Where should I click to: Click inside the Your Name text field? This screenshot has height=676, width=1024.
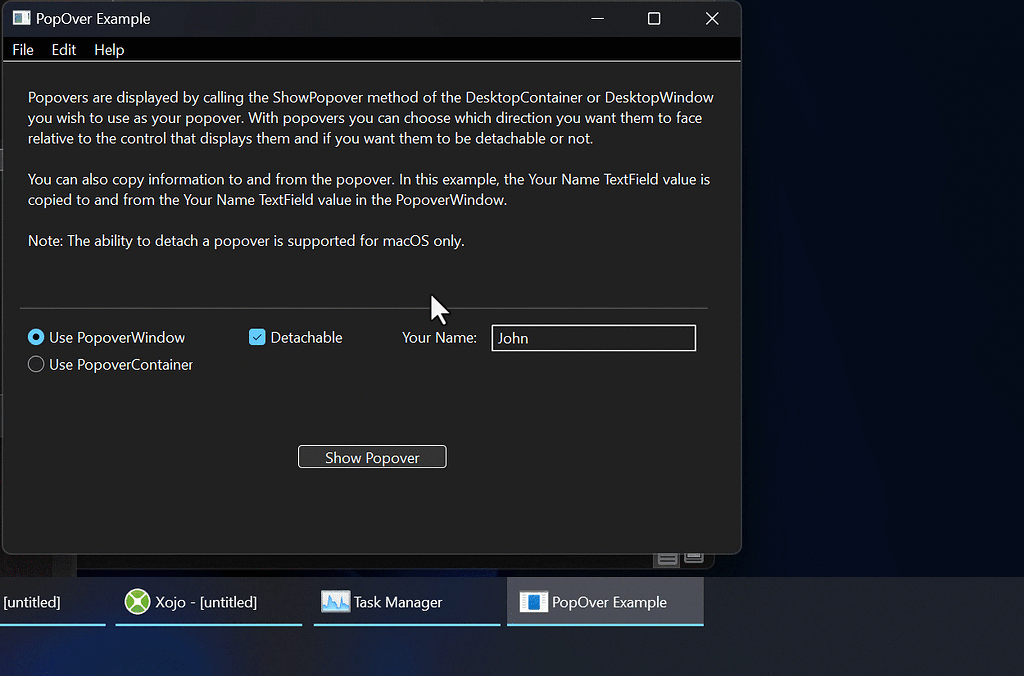point(593,337)
